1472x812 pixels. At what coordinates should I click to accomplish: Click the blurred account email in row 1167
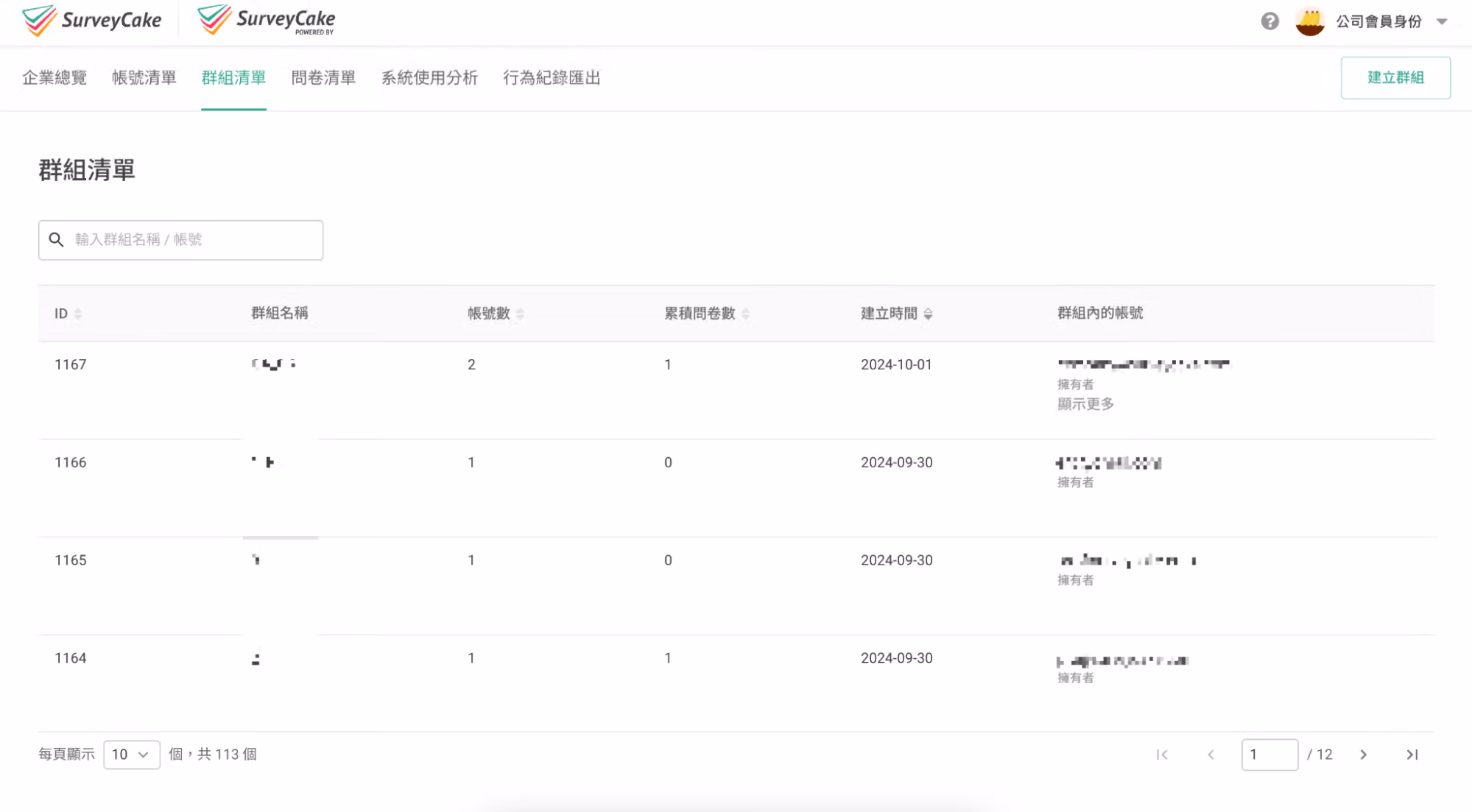coord(1144,364)
